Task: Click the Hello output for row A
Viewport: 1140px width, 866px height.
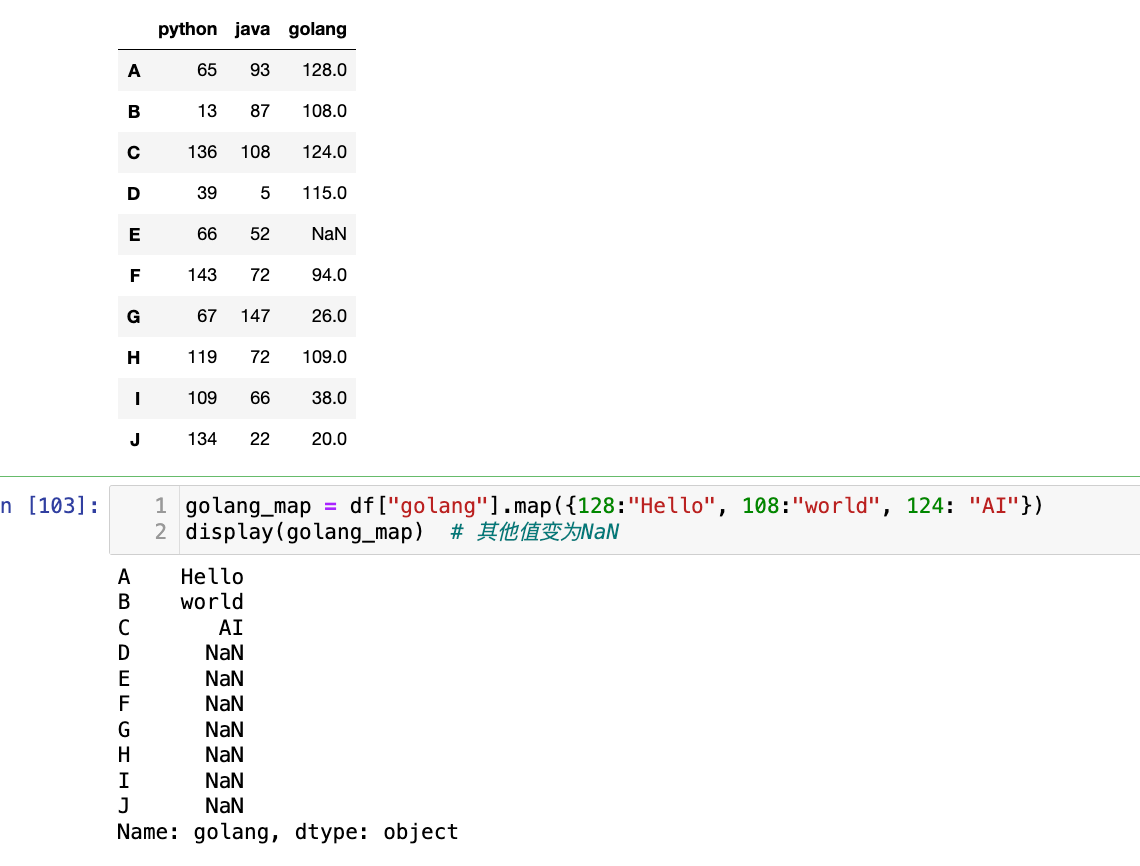Action: (x=212, y=577)
